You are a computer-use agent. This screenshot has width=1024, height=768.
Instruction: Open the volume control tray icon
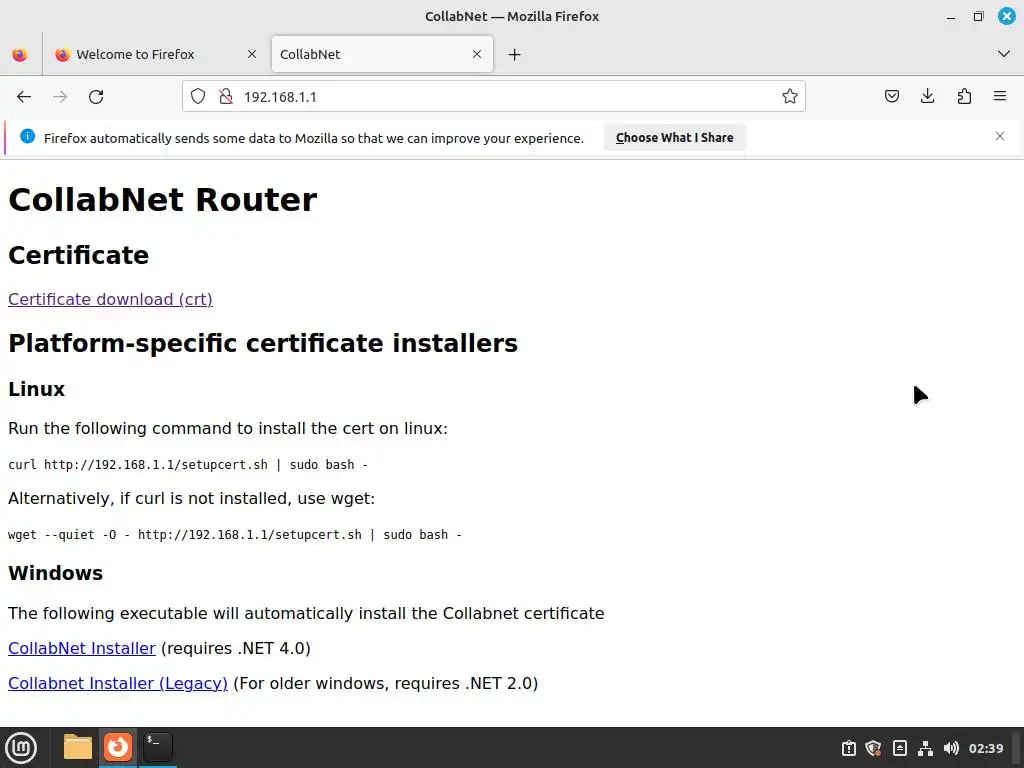click(x=951, y=748)
